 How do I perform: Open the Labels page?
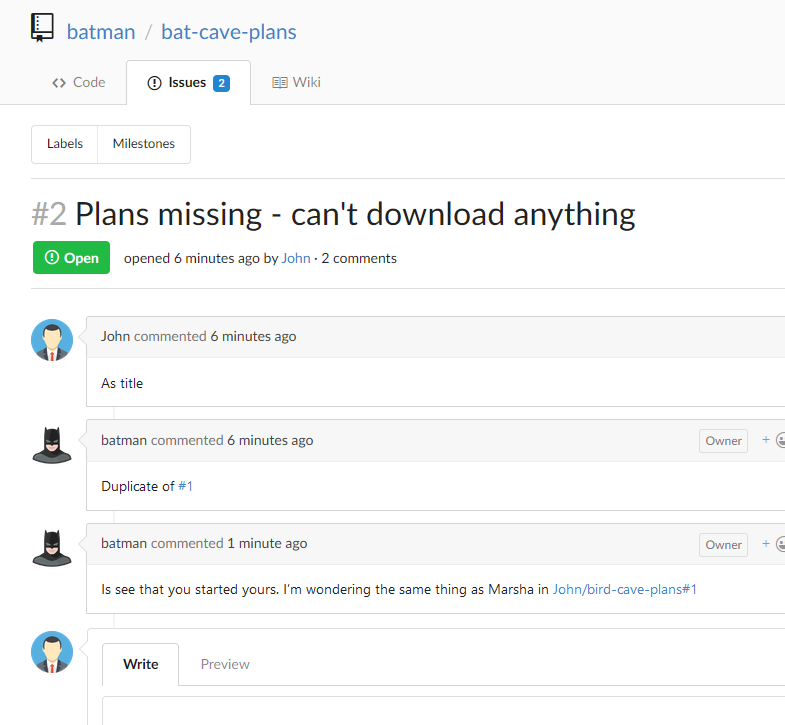tap(65, 144)
